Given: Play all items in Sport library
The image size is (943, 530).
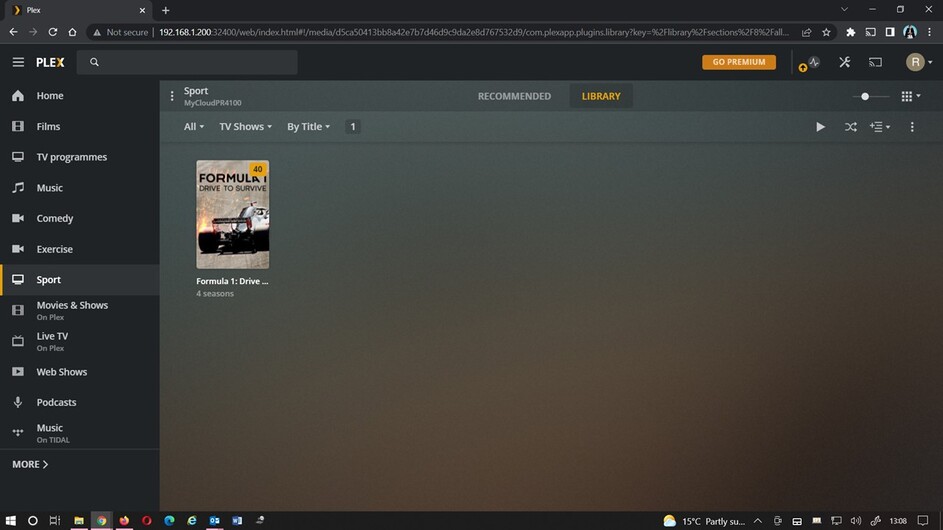Looking at the screenshot, I should tap(820, 127).
